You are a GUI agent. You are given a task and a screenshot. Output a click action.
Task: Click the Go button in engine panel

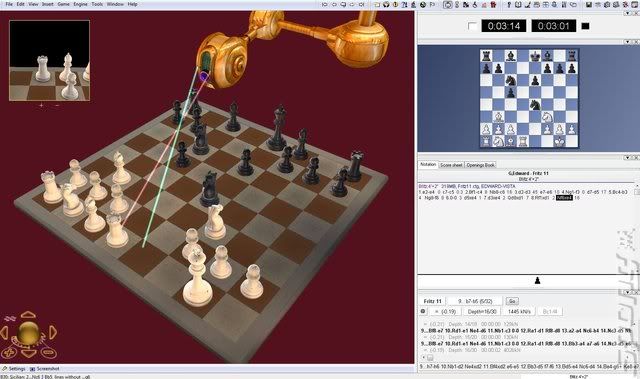point(512,301)
